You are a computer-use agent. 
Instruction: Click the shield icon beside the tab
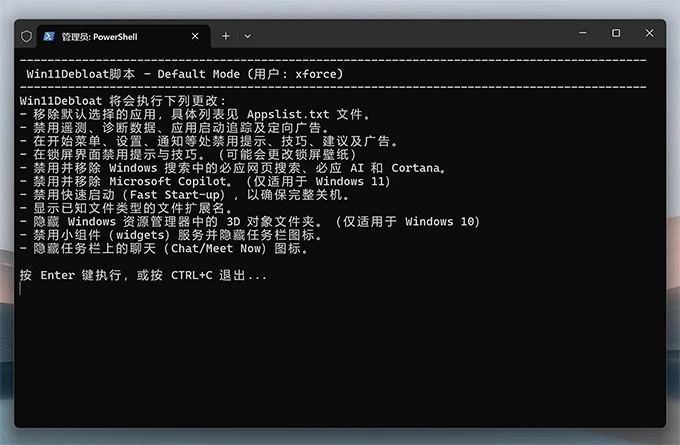(26, 36)
